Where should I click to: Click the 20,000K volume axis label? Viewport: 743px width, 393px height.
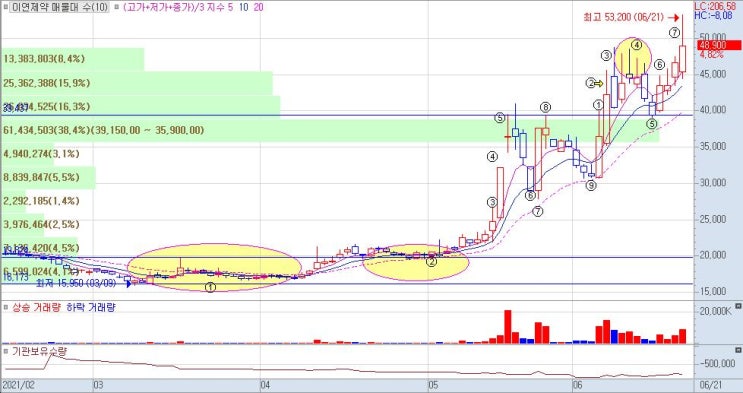[715, 311]
